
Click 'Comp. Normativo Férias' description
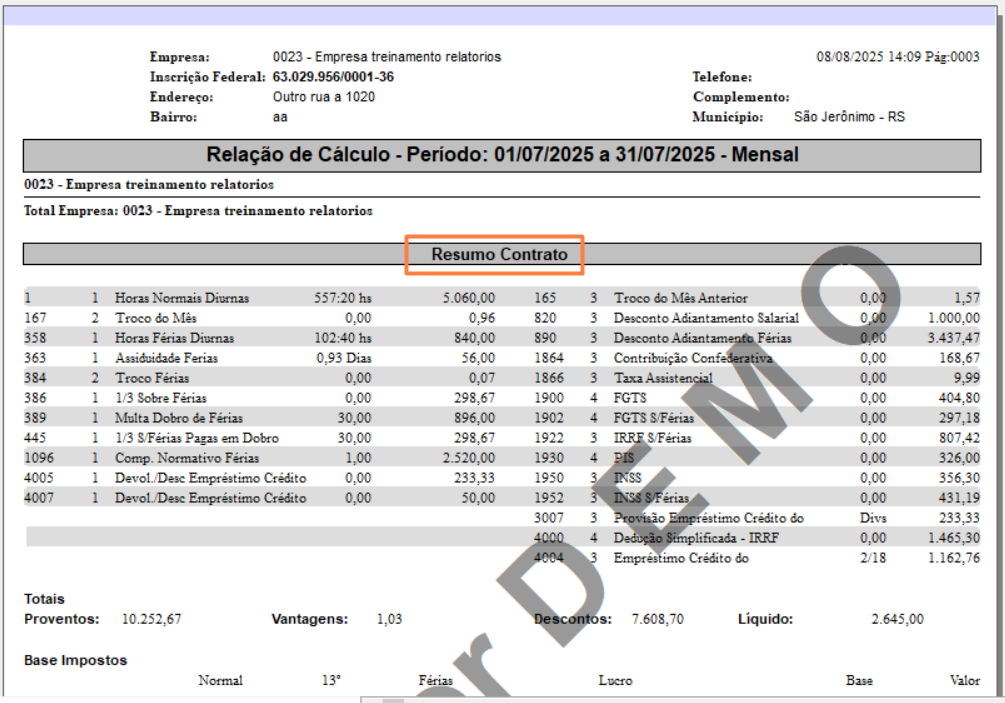(187, 458)
